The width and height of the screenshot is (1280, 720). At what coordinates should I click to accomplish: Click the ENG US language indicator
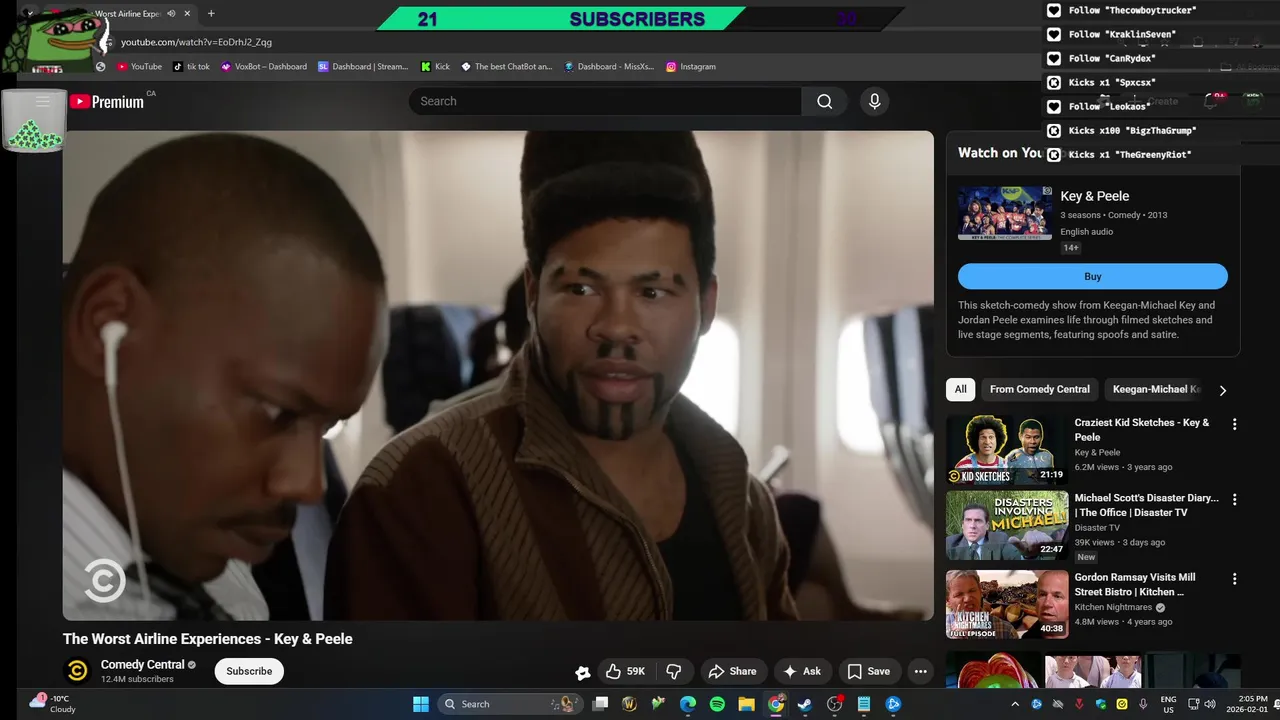click(1168, 704)
